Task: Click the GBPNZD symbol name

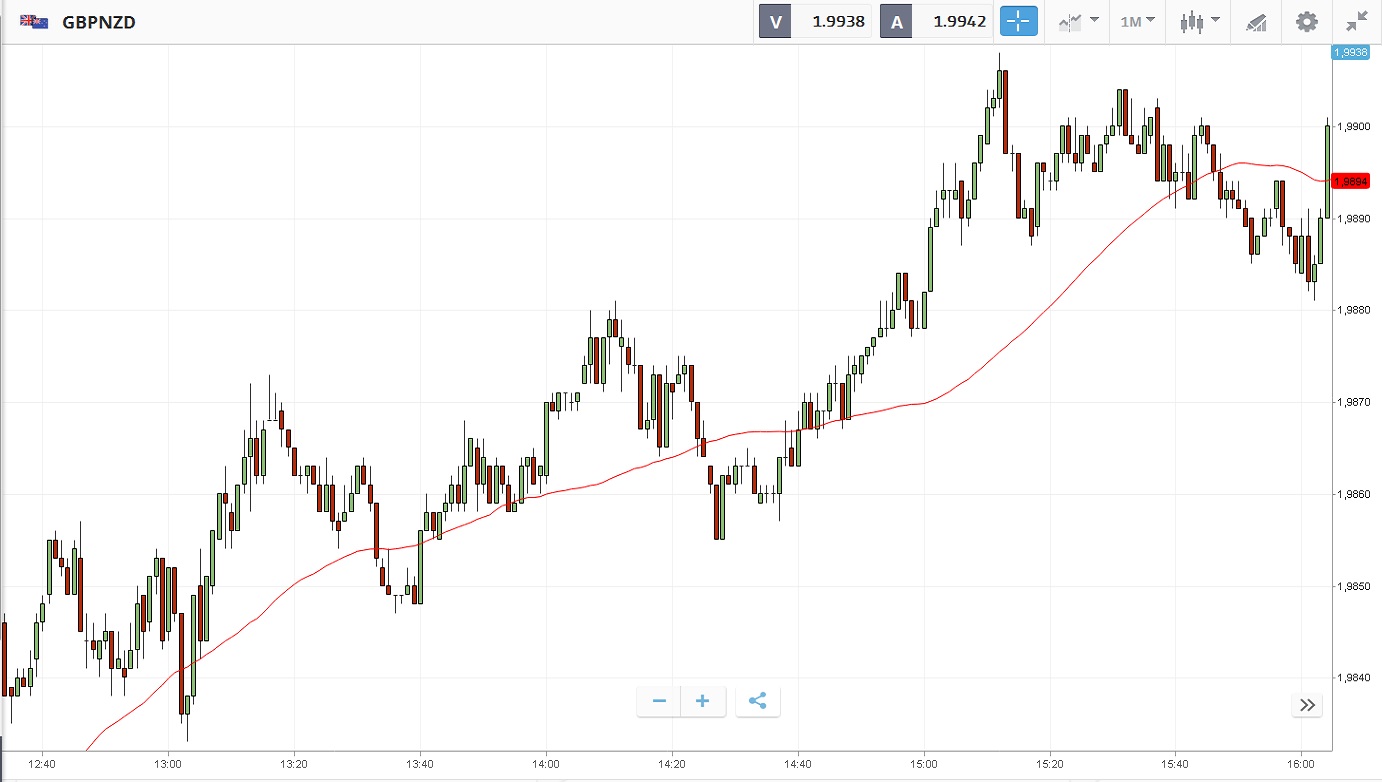Action: pos(99,21)
